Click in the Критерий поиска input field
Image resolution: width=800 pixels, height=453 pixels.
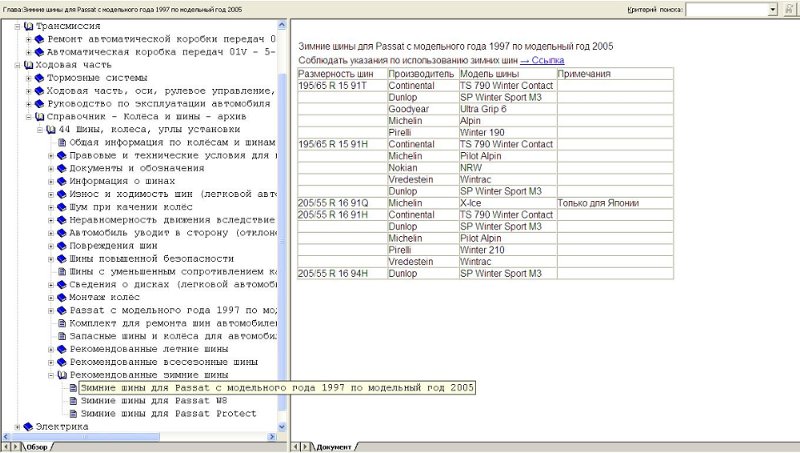pyautogui.click(x=727, y=10)
